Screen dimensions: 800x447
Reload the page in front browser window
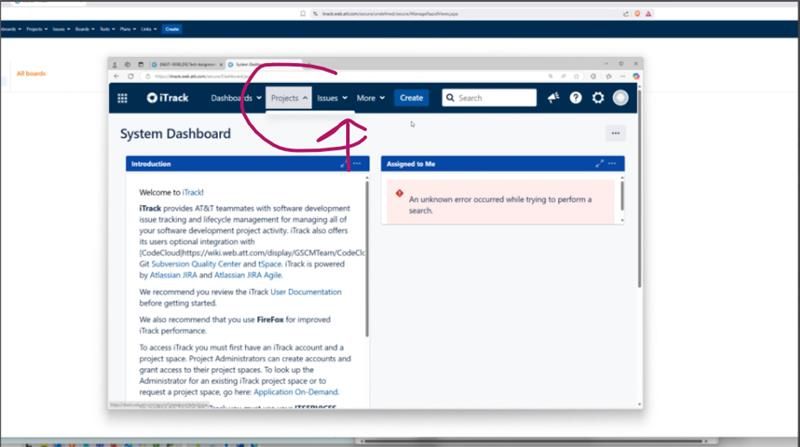tap(131, 76)
